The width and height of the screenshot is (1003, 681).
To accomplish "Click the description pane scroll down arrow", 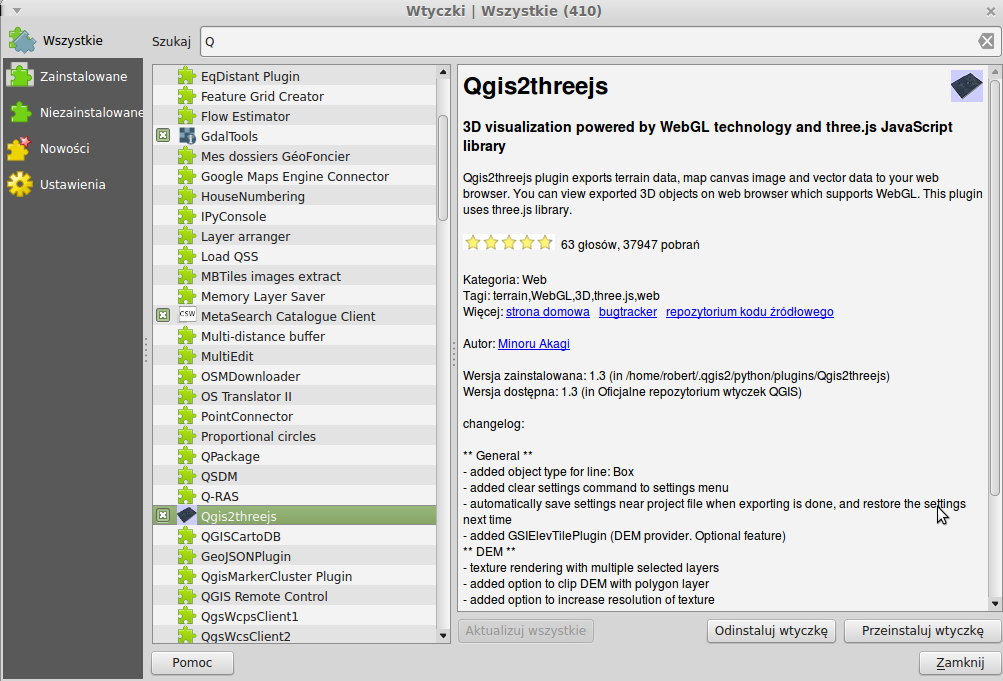I will coord(995,603).
